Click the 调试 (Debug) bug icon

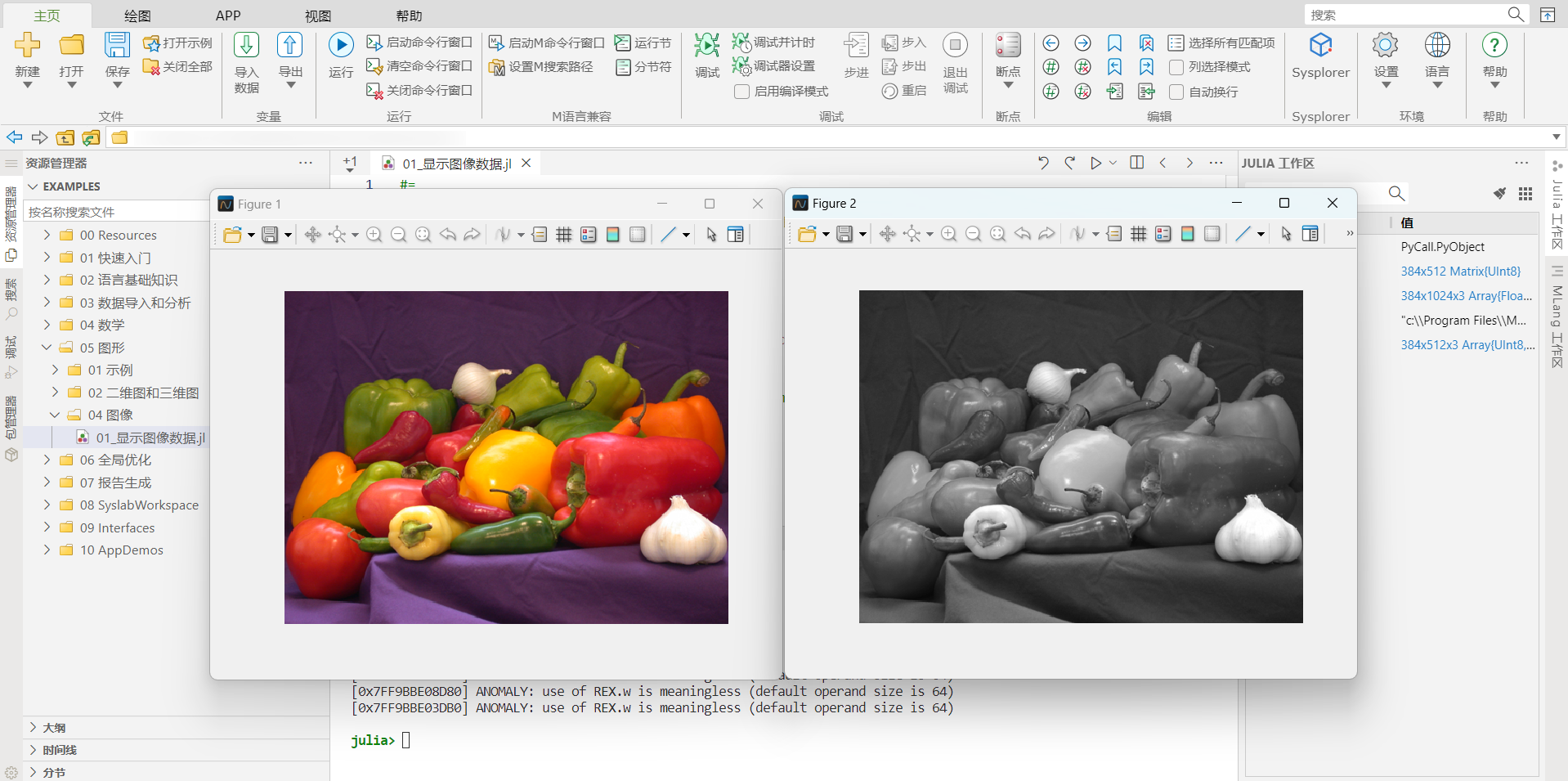(706, 46)
